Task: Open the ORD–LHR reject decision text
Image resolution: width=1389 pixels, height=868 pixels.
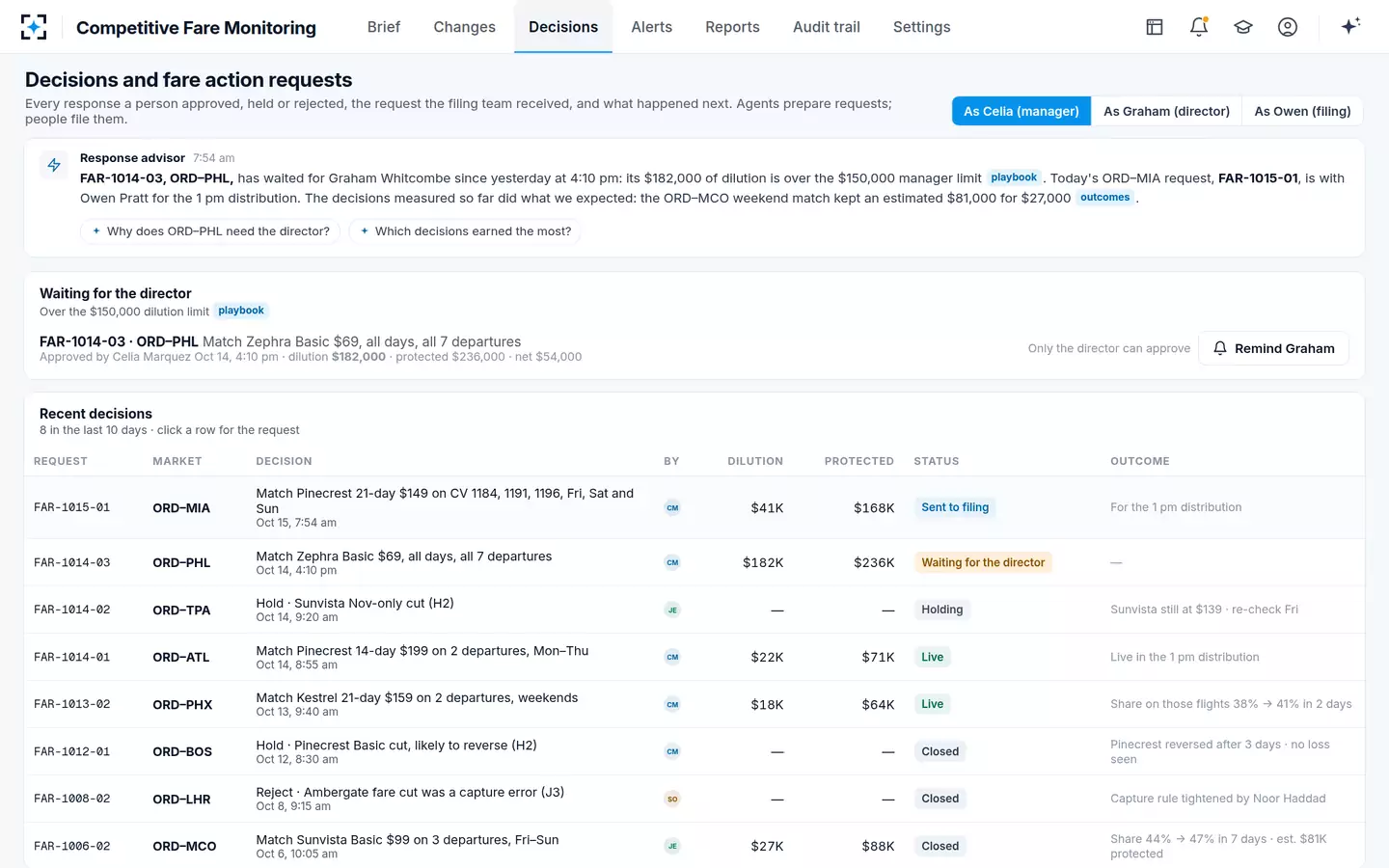Action: [x=410, y=792]
